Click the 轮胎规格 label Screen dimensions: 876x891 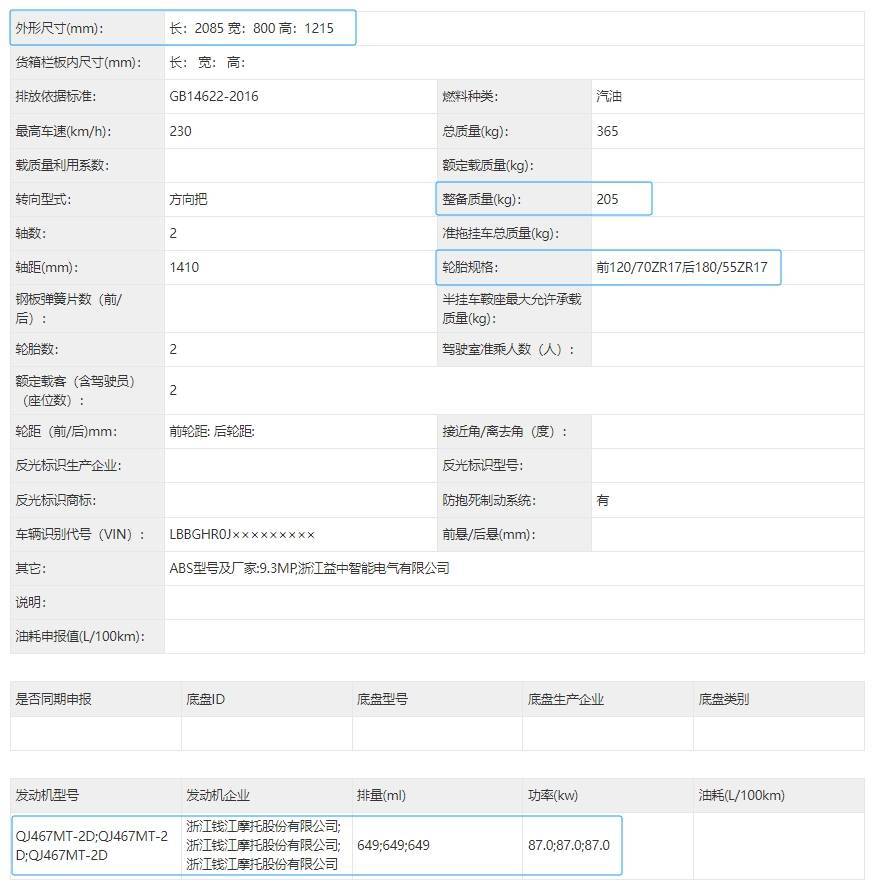[x=470, y=268]
